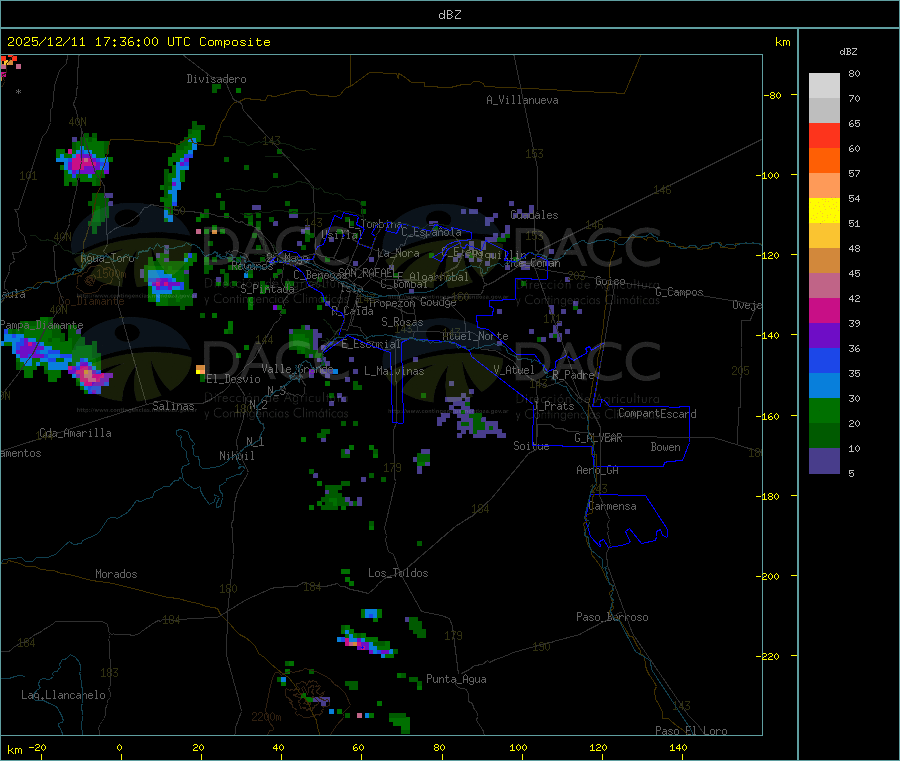Click the Divisadero map label
The height and width of the screenshot is (761, 900).
216,79
